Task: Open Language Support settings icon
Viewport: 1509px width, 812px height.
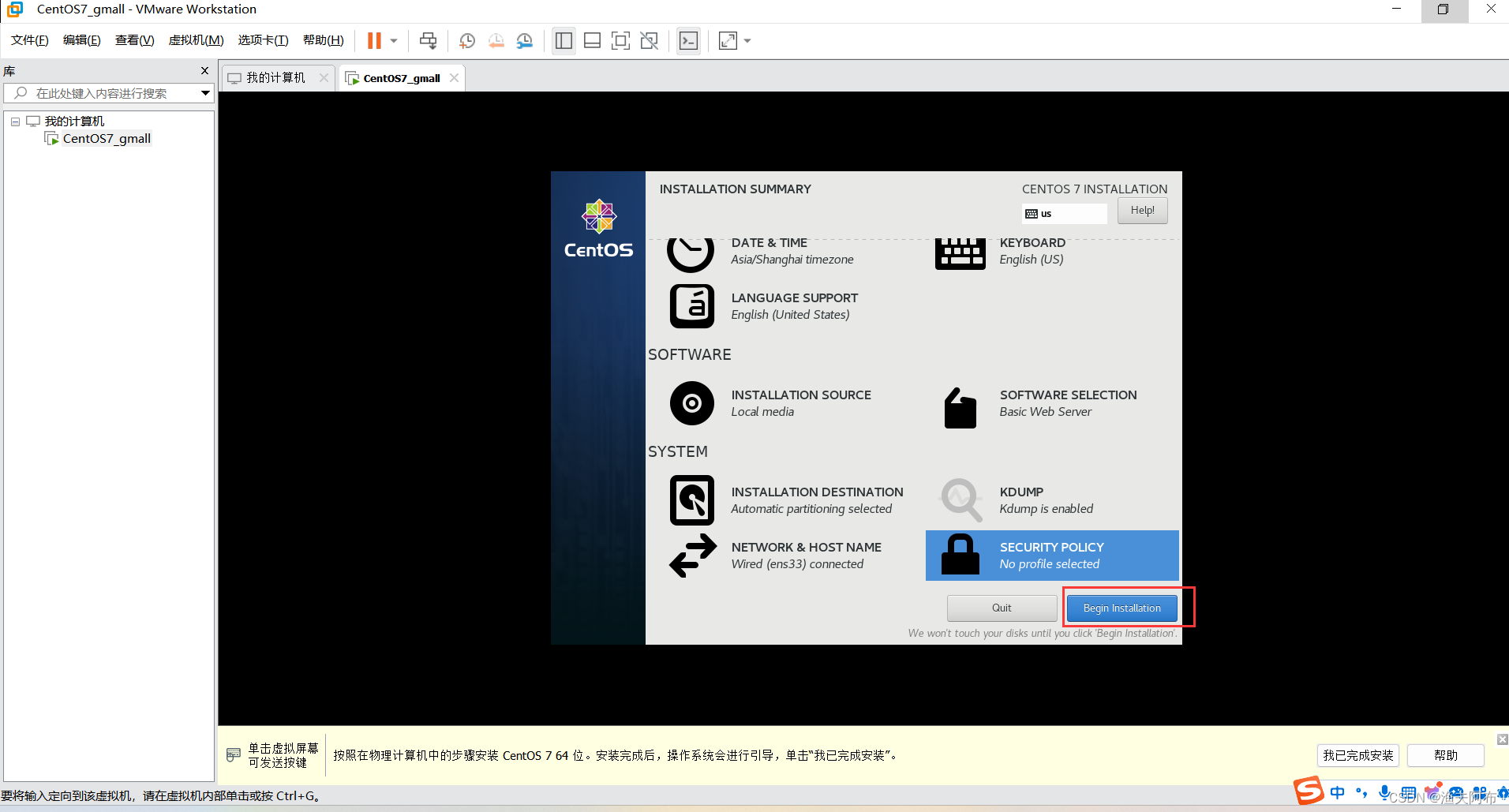Action: point(692,306)
